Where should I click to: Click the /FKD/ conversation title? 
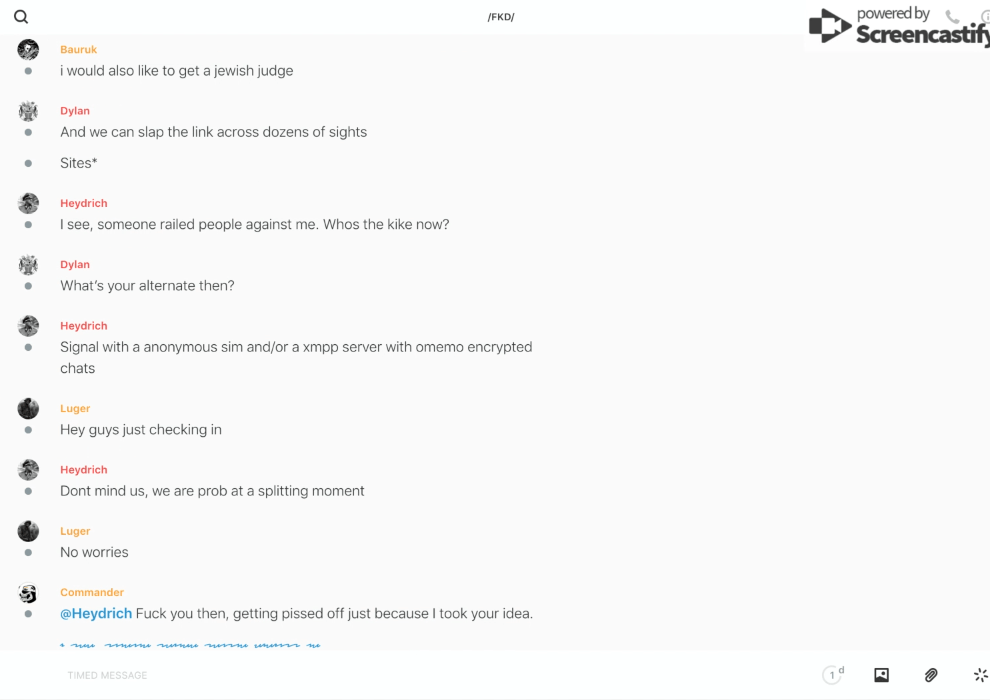(501, 17)
